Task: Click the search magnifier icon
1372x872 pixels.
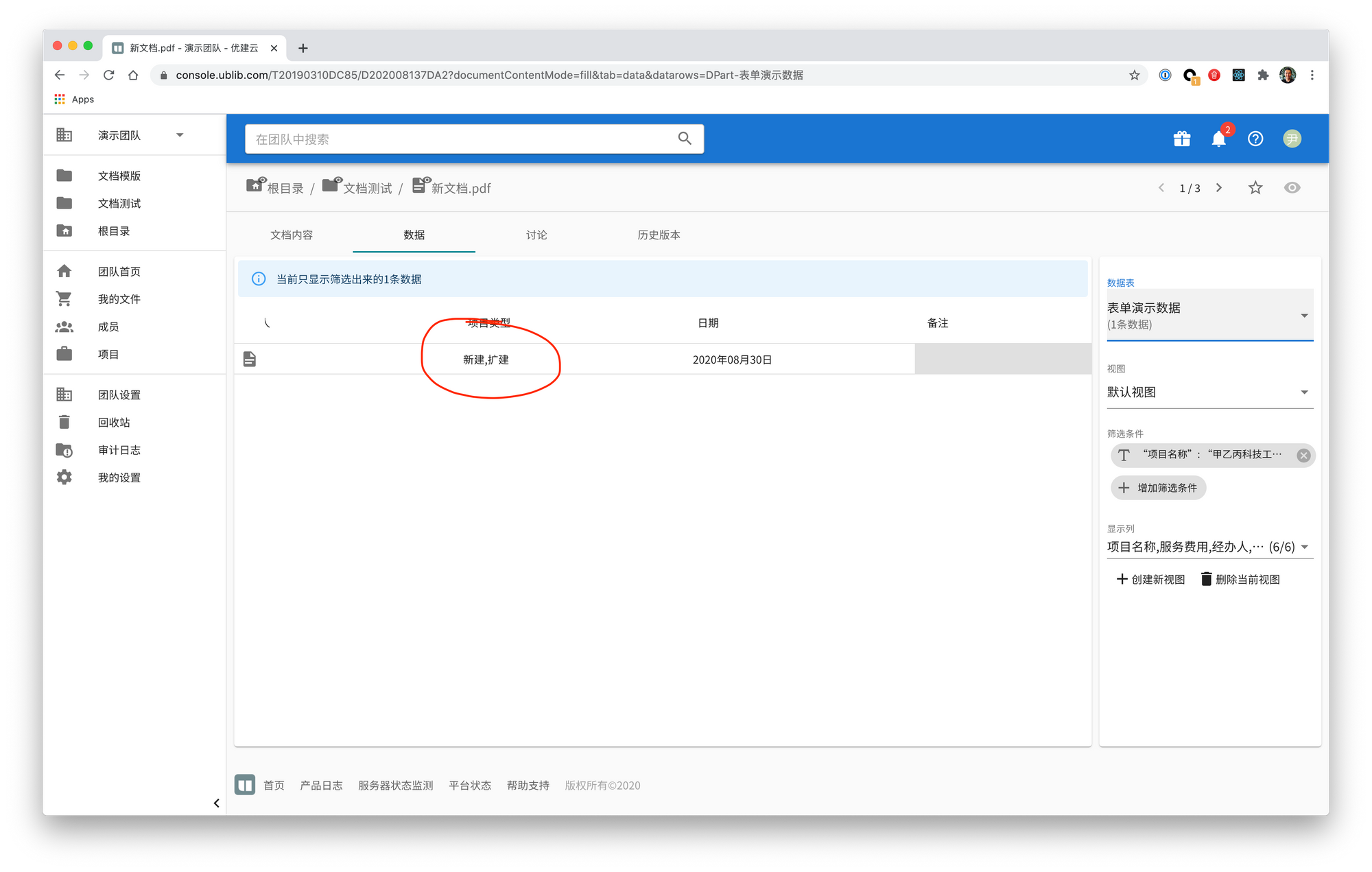Action: point(685,139)
